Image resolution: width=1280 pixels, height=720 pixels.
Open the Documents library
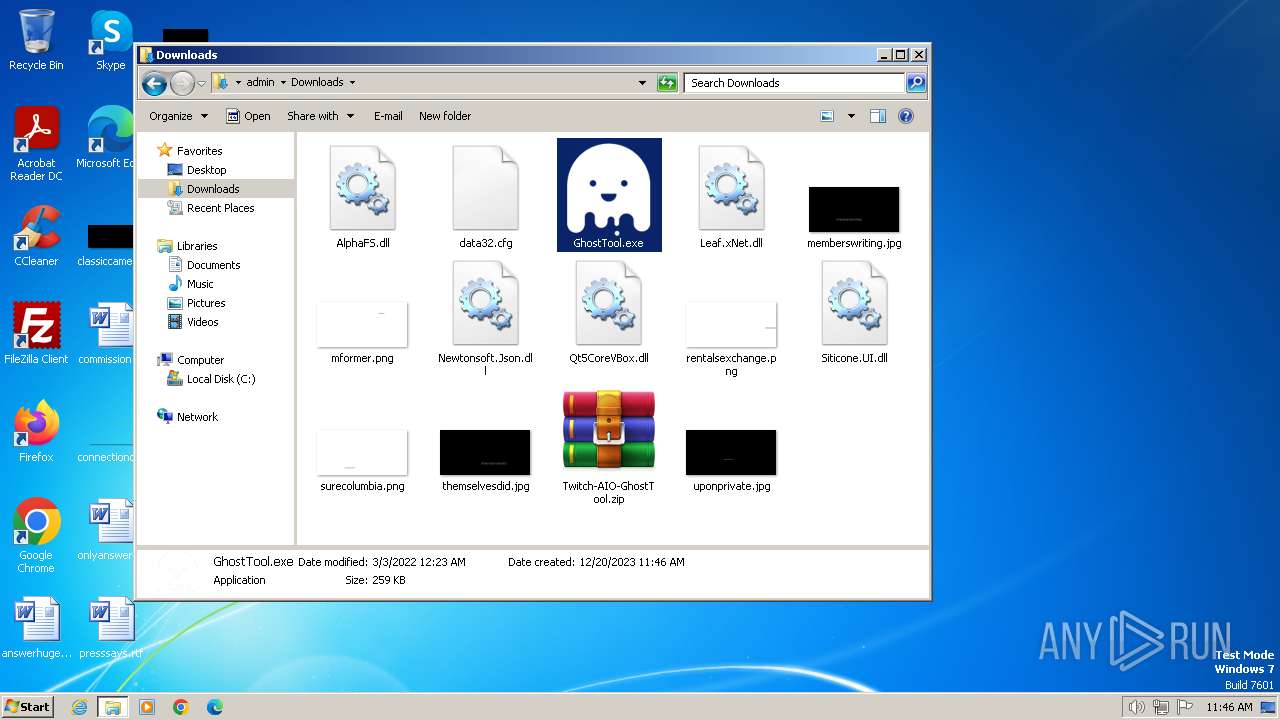click(x=213, y=265)
